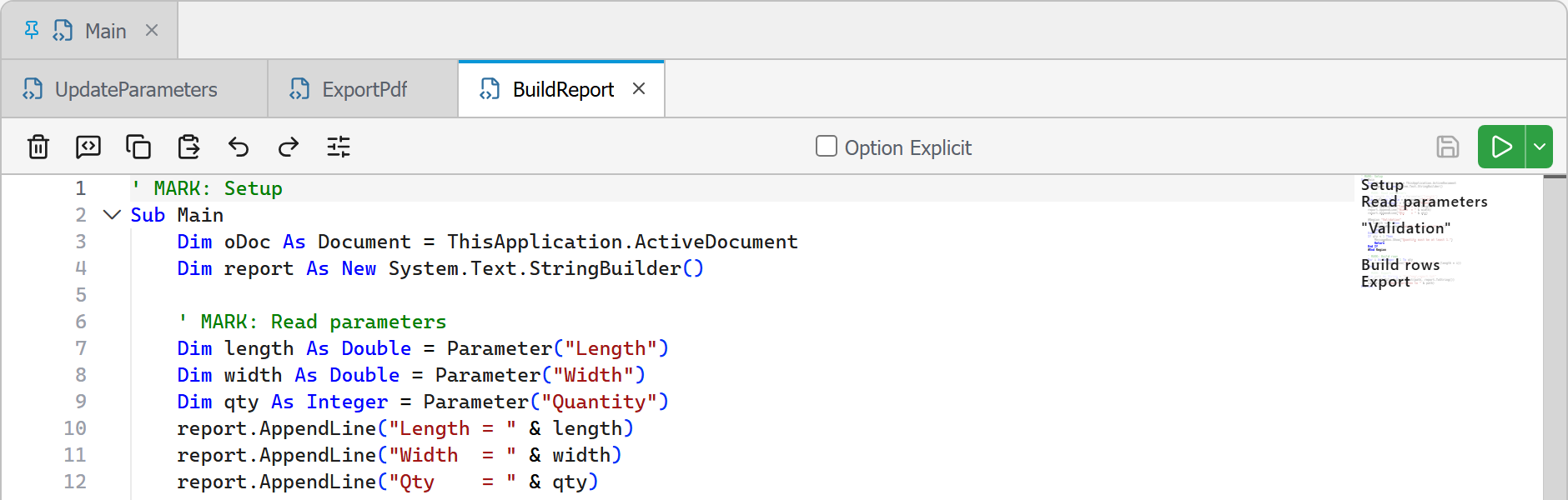Click the pin icon on the Main tab
Image resolution: width=1568 pixels, height=500 pixels.
coord(32,31)
